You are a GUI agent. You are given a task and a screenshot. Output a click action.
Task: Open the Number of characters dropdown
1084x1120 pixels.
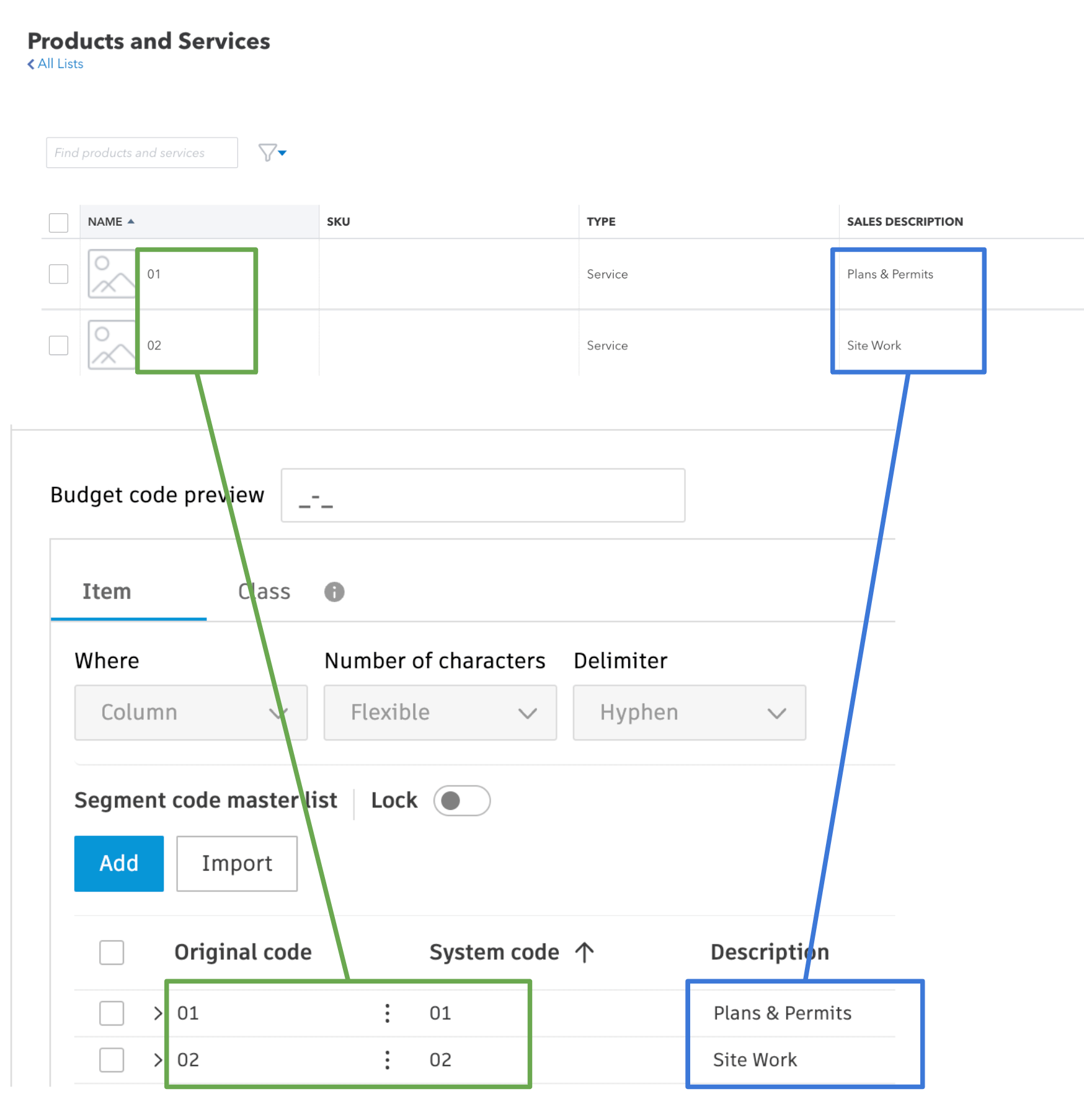[x=440, y=712]
